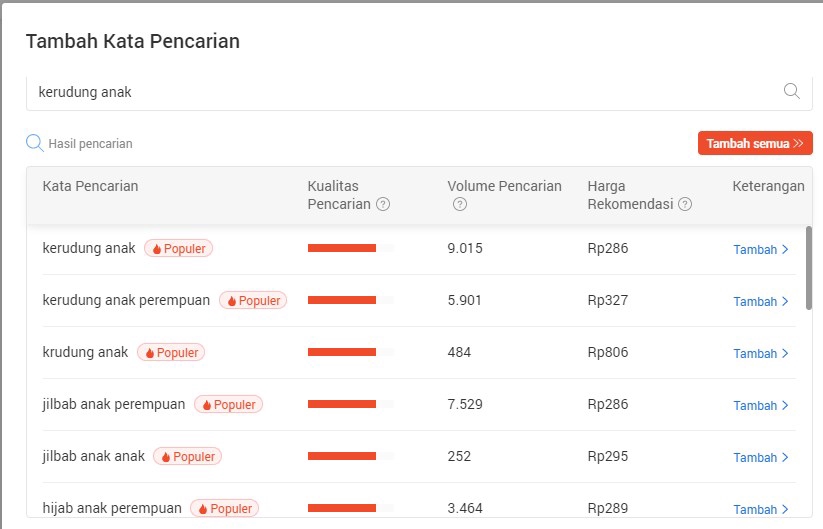Click the Hasil pencarian magnifier icon

pos(35,143)
